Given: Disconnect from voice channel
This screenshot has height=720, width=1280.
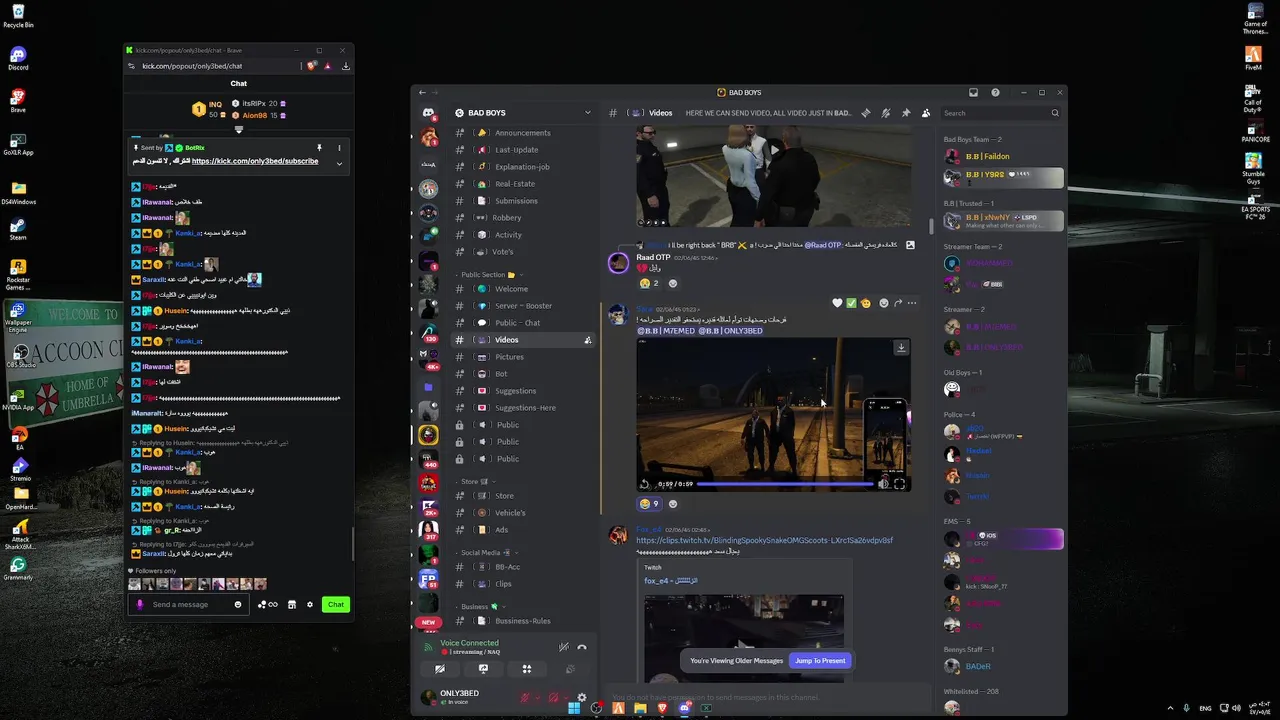Looking at the screenshot, I should tap(582, 647).
